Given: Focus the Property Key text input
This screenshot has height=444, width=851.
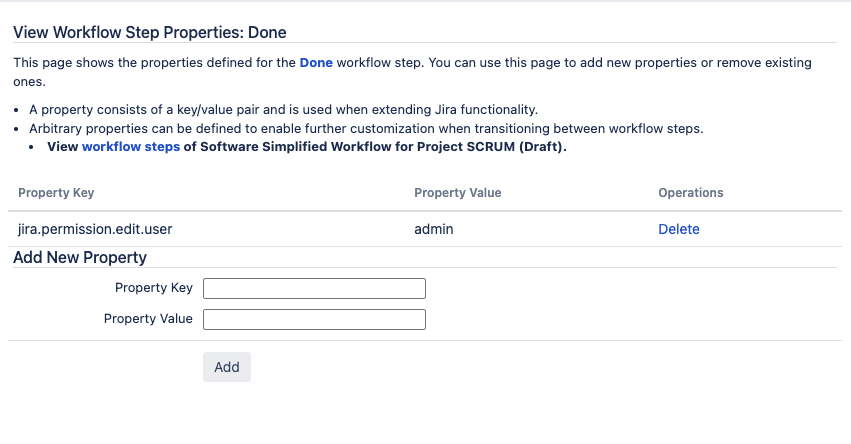Looking at the screenshot, I should pyautogui.click(x=314, y=288).
